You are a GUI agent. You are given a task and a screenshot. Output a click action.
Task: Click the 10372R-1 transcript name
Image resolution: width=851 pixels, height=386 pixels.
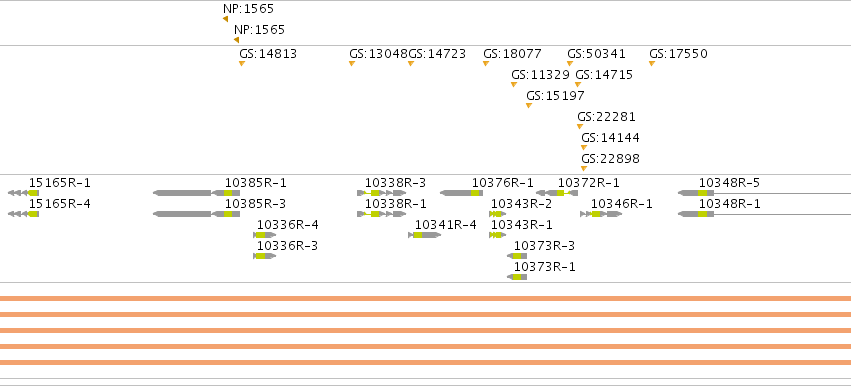tap(588, 183)
